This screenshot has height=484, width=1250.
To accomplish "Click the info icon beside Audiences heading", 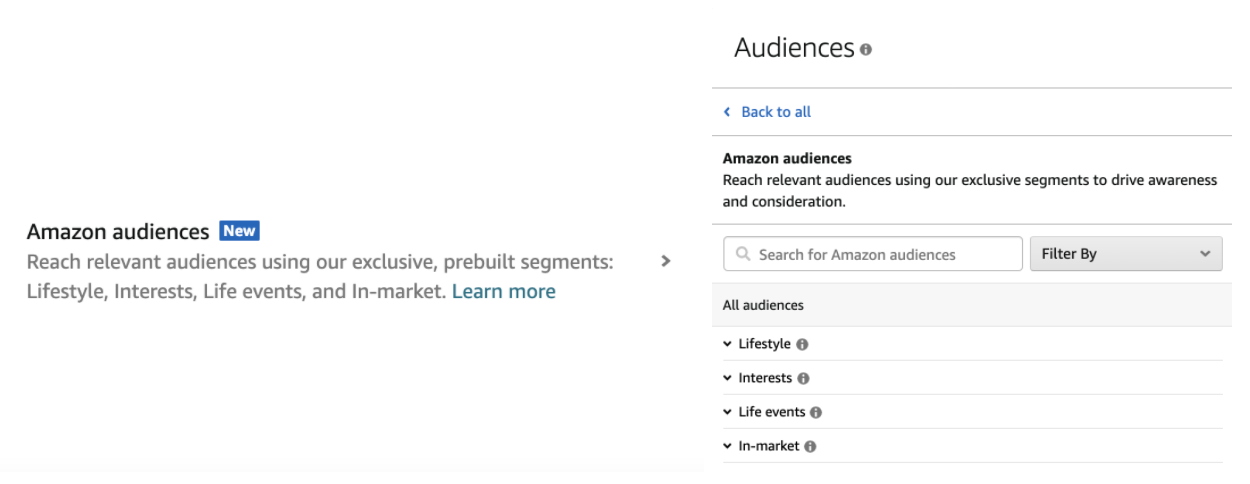I will (x=866, y=49).
